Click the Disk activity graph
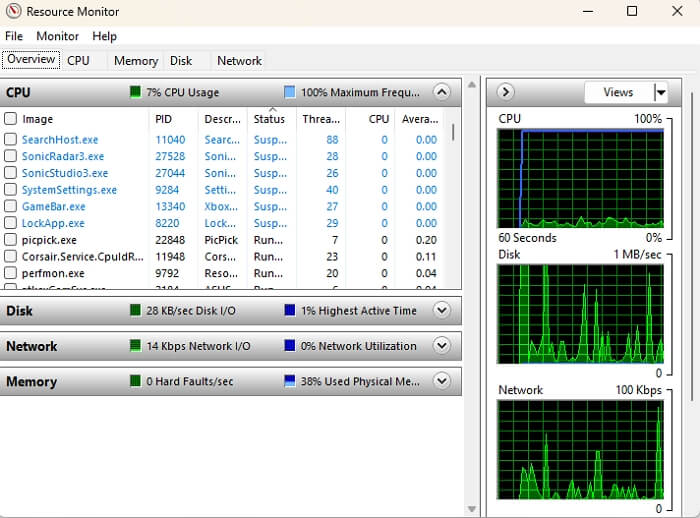700x518 pixels. click(580, 314)
